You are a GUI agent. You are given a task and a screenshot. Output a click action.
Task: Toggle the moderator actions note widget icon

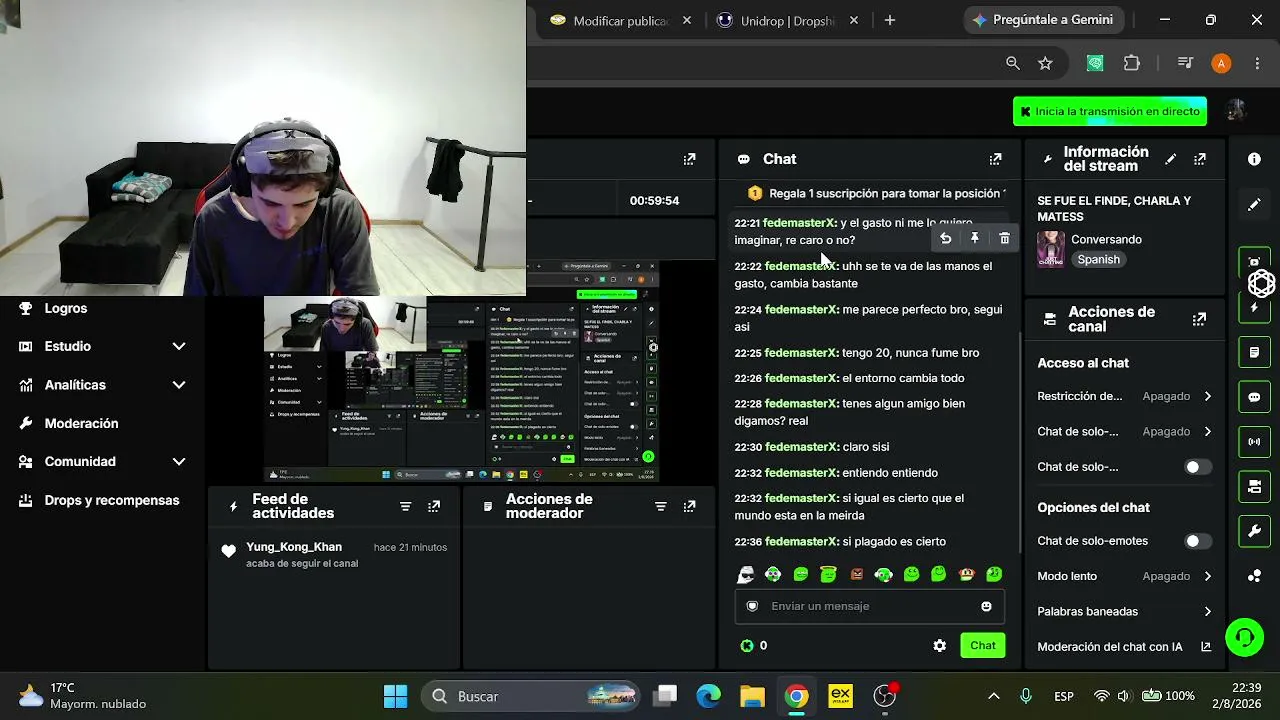pyautogui.click(x=1254, y=353)
